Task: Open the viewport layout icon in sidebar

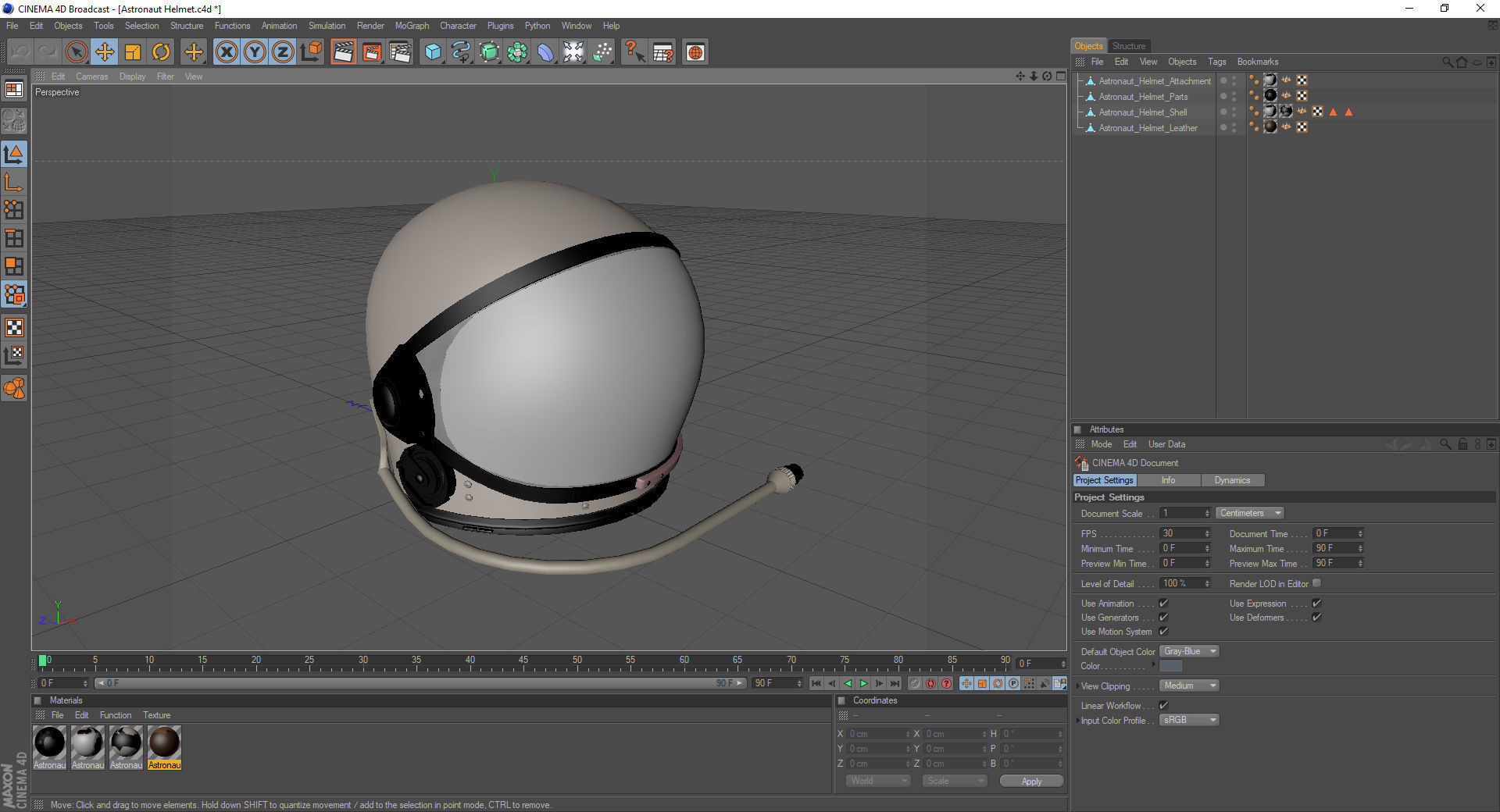Action: tap(14, 89)
